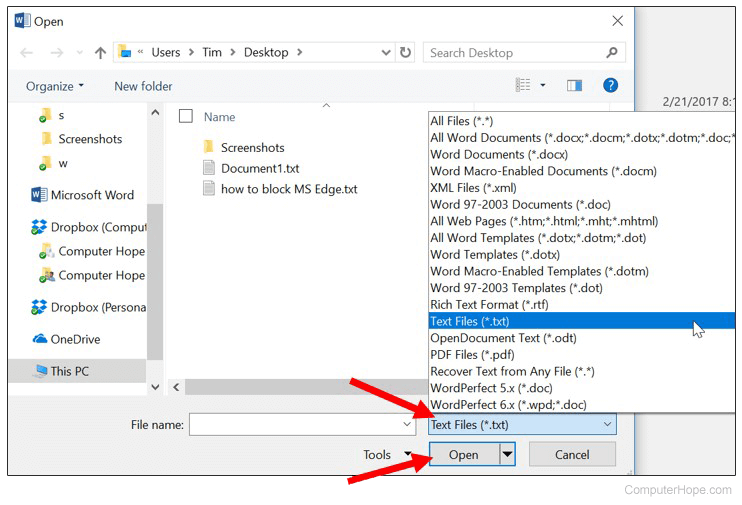The width and height of the screenshot is (742, 505).
Task: Choose All Web Pages filter
Action: tap(582, 221)
